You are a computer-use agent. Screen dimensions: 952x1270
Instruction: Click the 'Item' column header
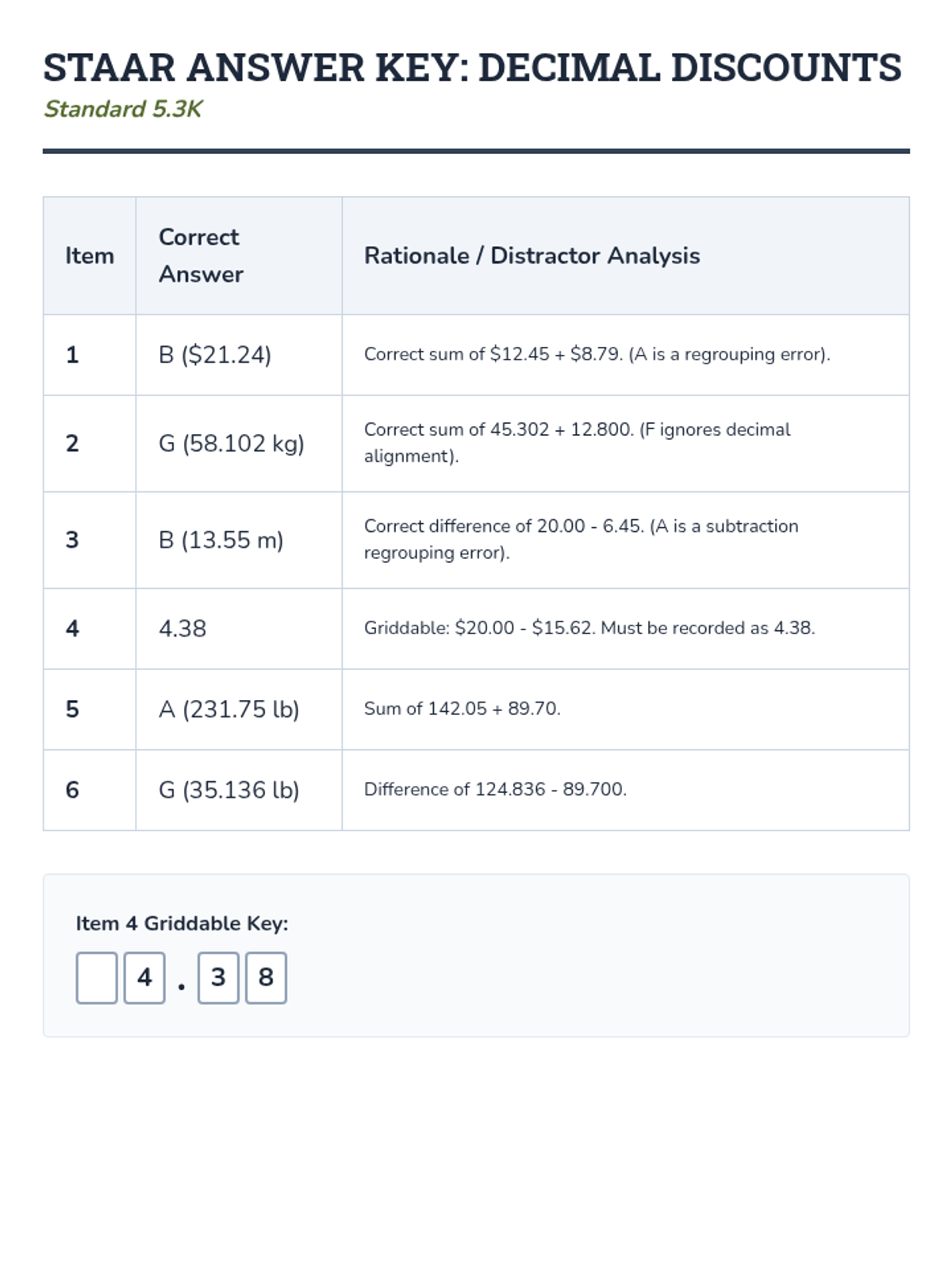[90, 256]
